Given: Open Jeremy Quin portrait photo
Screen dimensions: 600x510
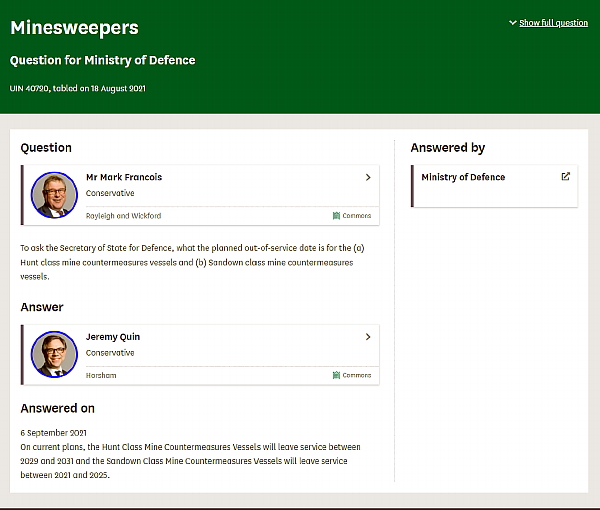Looking at the screenshot, I should (54, 355).
